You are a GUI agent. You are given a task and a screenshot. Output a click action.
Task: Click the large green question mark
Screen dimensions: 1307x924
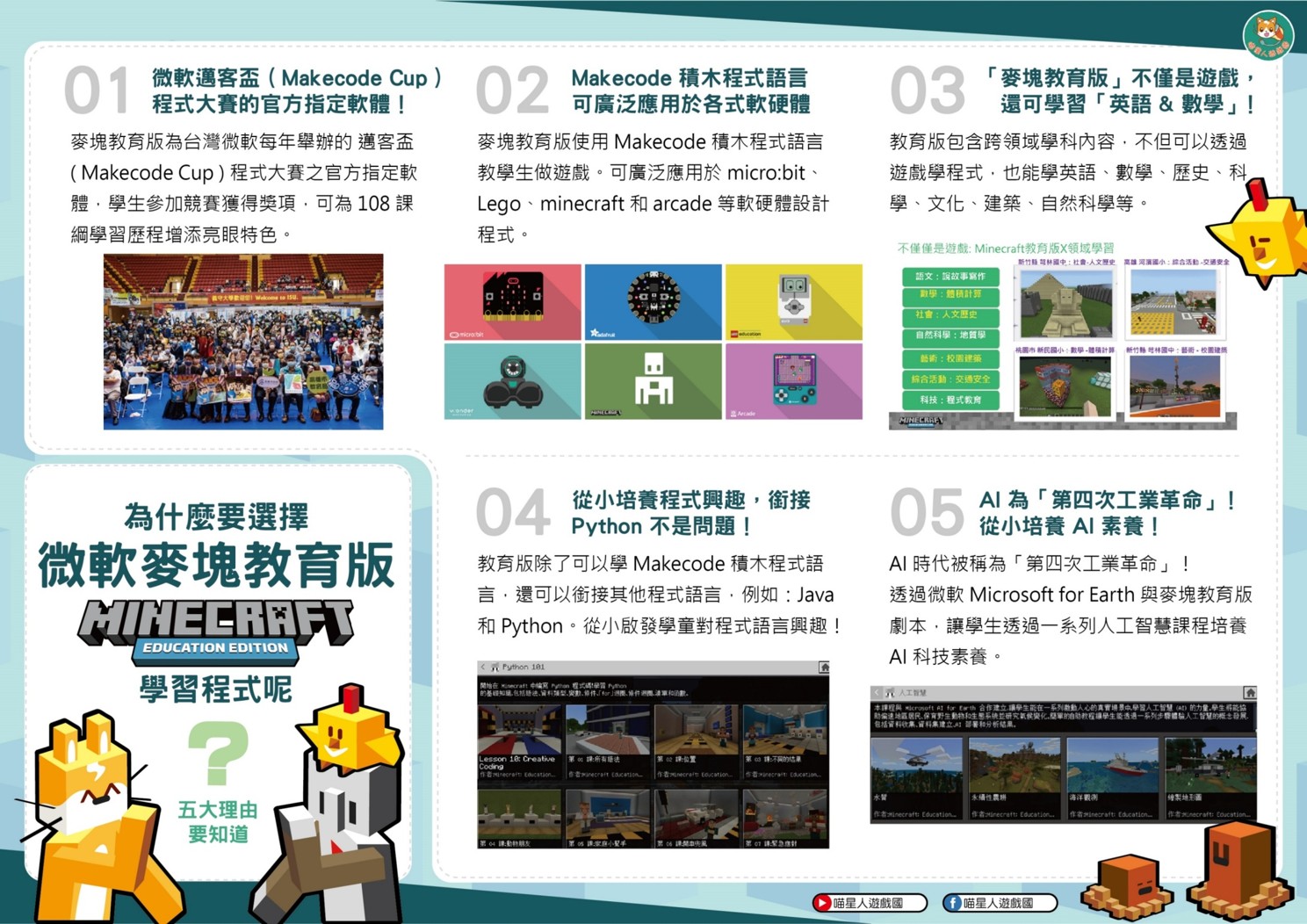[219, 754]
